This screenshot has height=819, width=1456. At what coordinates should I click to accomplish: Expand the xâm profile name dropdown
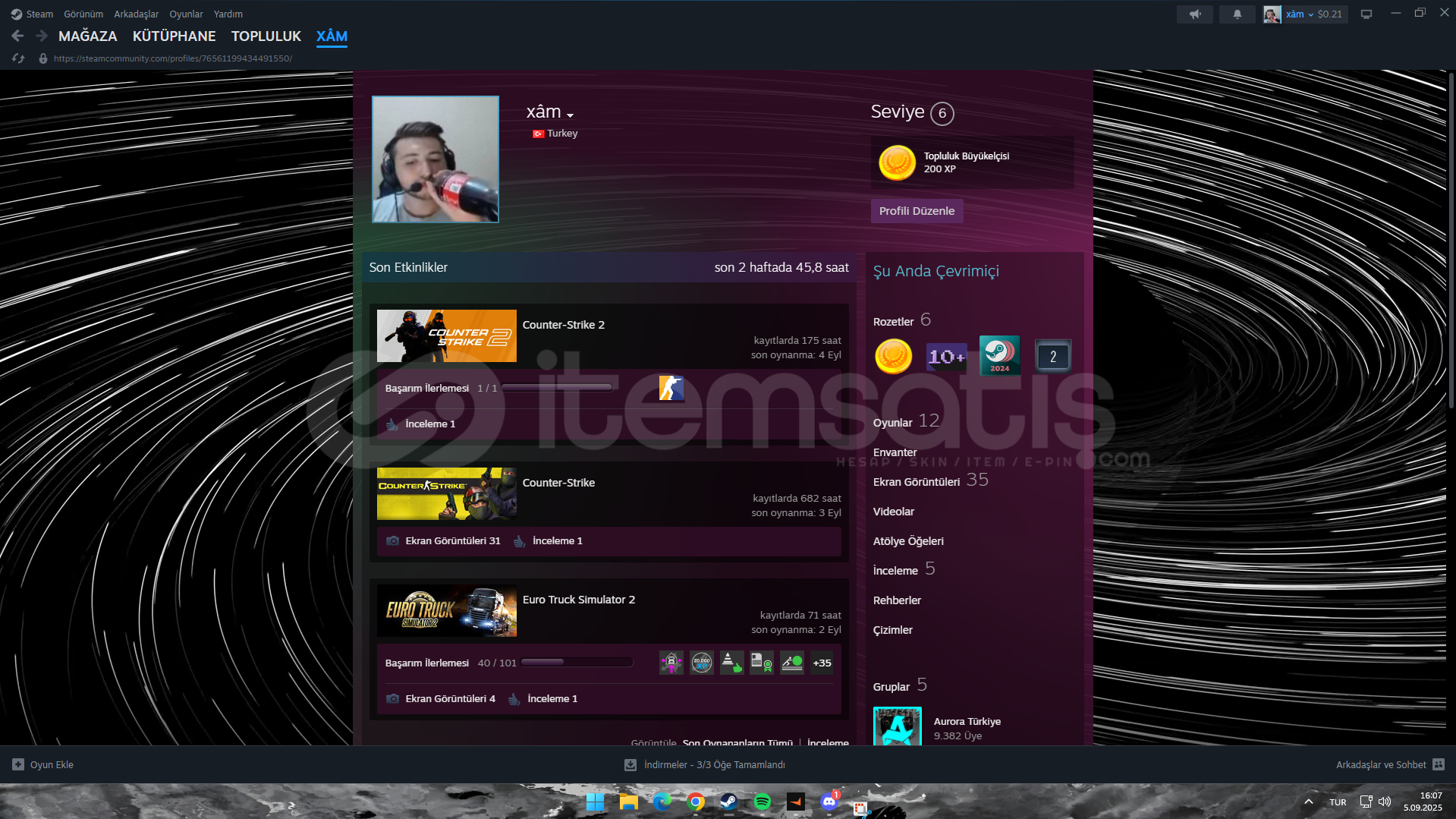point(570,115)
